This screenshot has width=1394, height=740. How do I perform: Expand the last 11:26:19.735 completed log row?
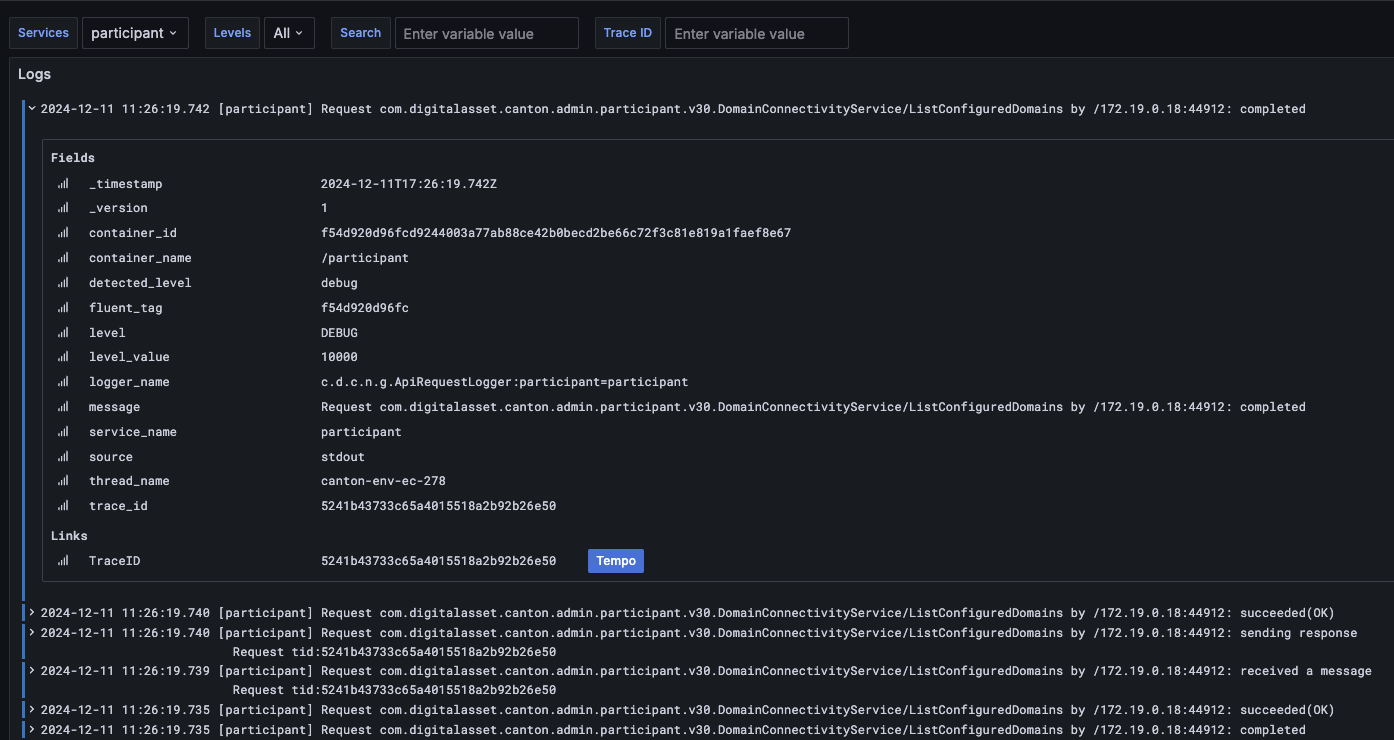(32, 730)
